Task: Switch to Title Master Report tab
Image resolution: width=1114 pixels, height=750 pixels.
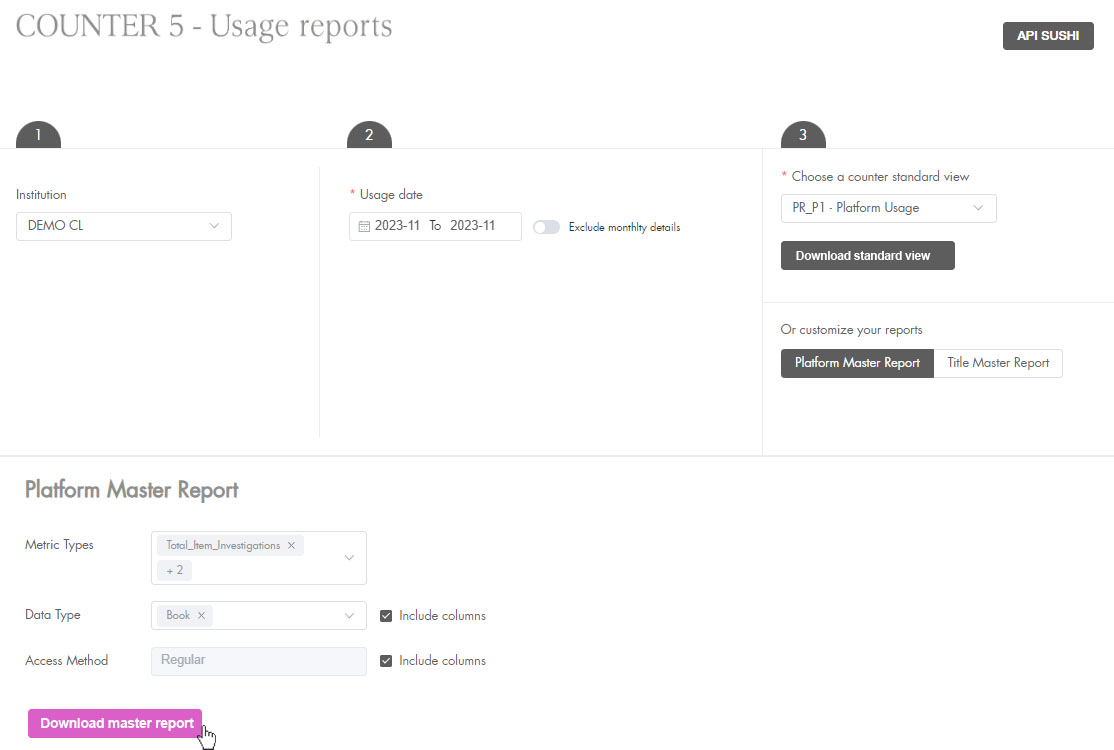Action: coord(997,363)
